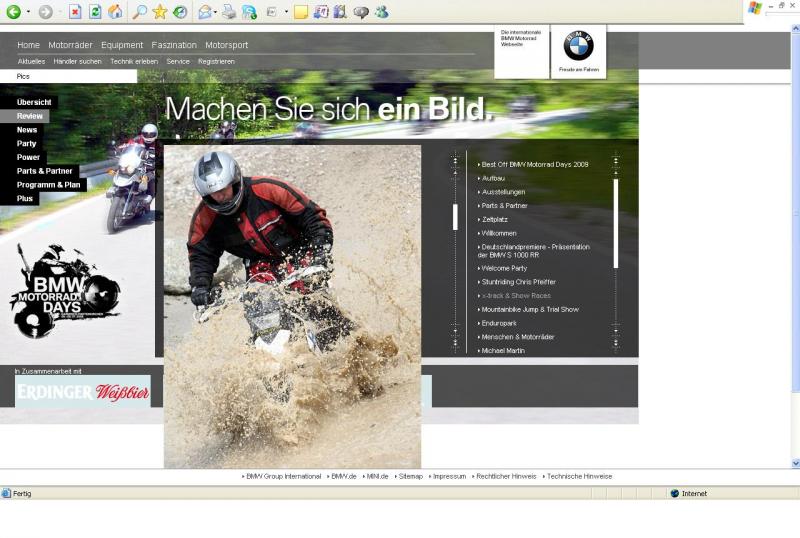Click the Impressum footer link
This screenshot has width=800, height=538.
tap(449, 476)
